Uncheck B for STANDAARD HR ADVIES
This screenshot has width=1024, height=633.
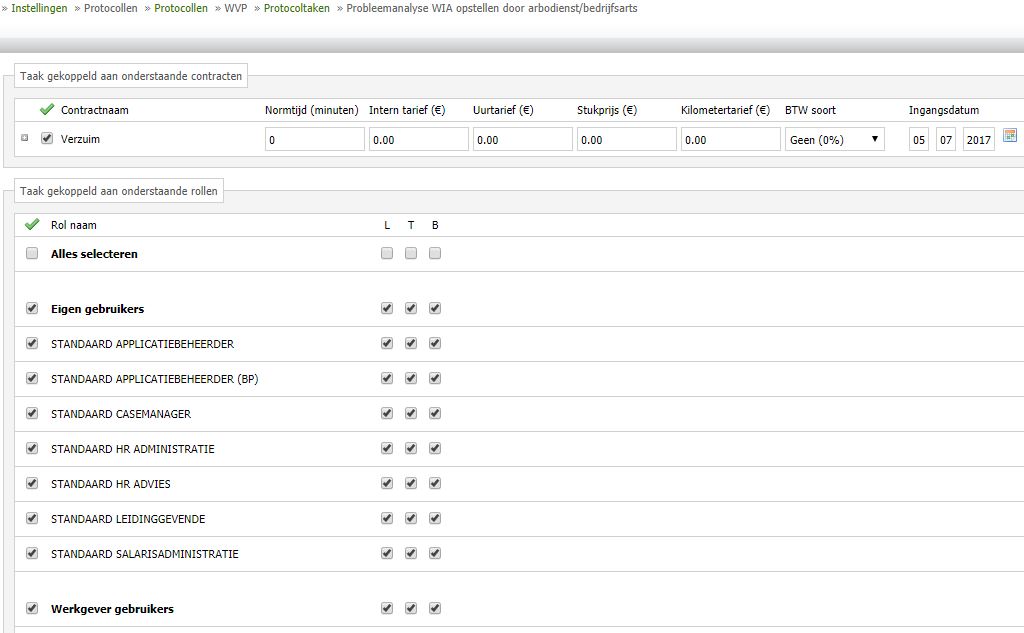click(x=435, y=483)
